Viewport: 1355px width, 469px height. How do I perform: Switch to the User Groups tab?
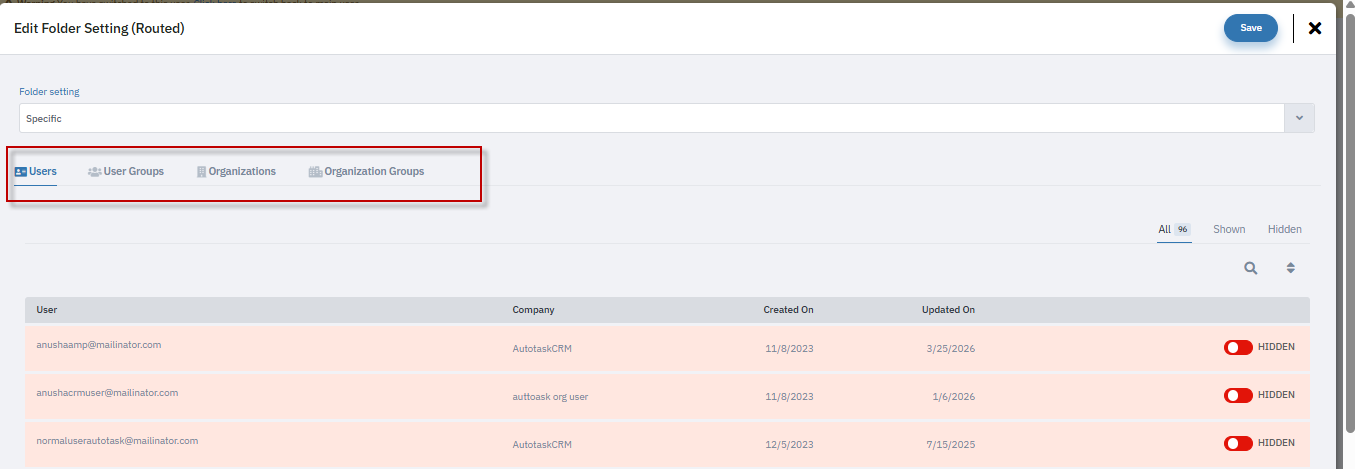tap(133, 172)
